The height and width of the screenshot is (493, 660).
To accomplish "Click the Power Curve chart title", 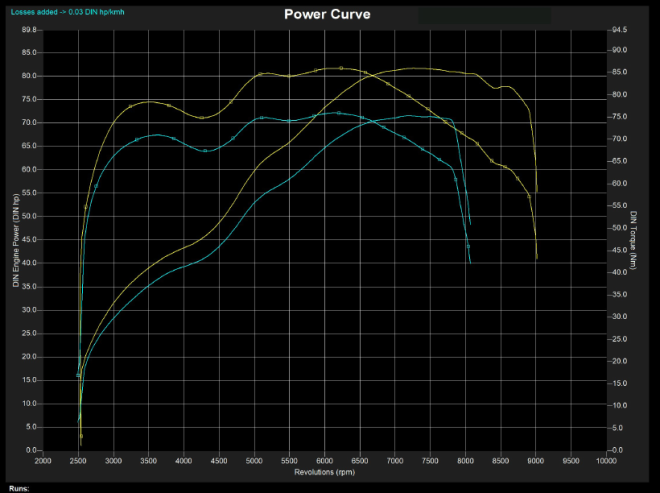I will pos(326,14).
